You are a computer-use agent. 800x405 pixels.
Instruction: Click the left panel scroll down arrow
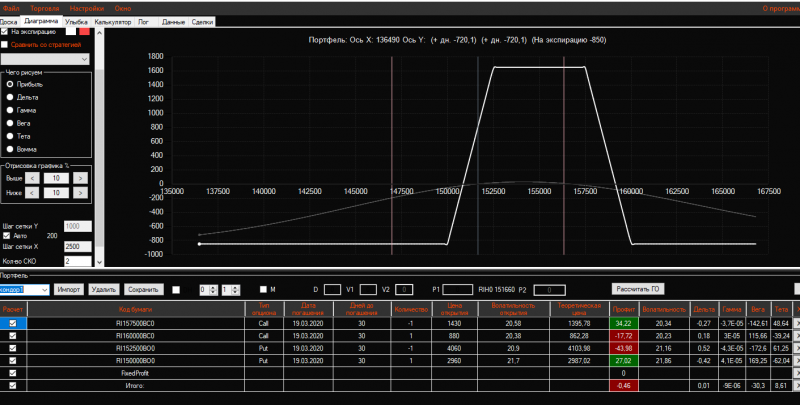tap(99, 262)
